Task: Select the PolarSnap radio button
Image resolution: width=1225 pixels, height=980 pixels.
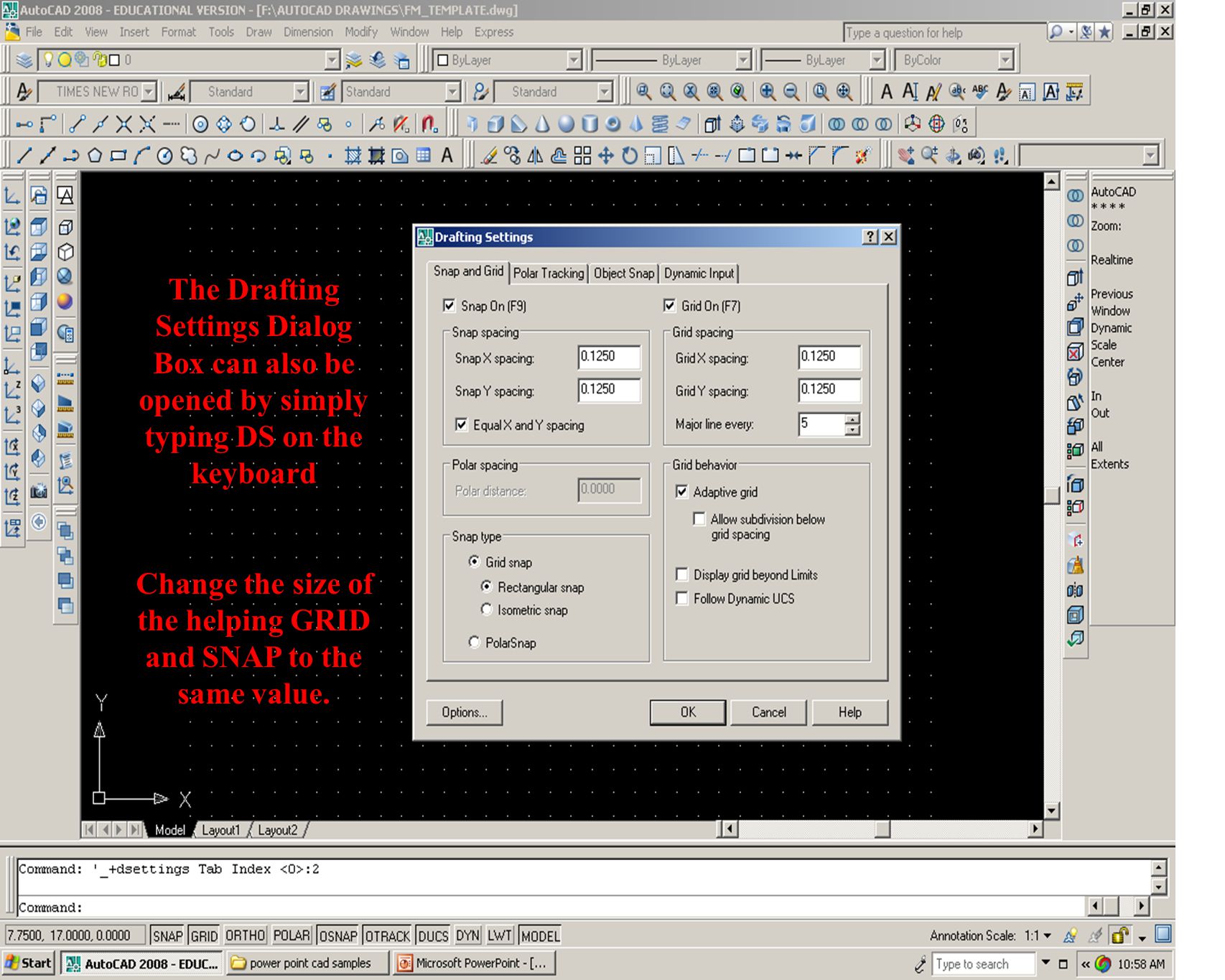Action: pyautogui.click(x=474, y=642)
